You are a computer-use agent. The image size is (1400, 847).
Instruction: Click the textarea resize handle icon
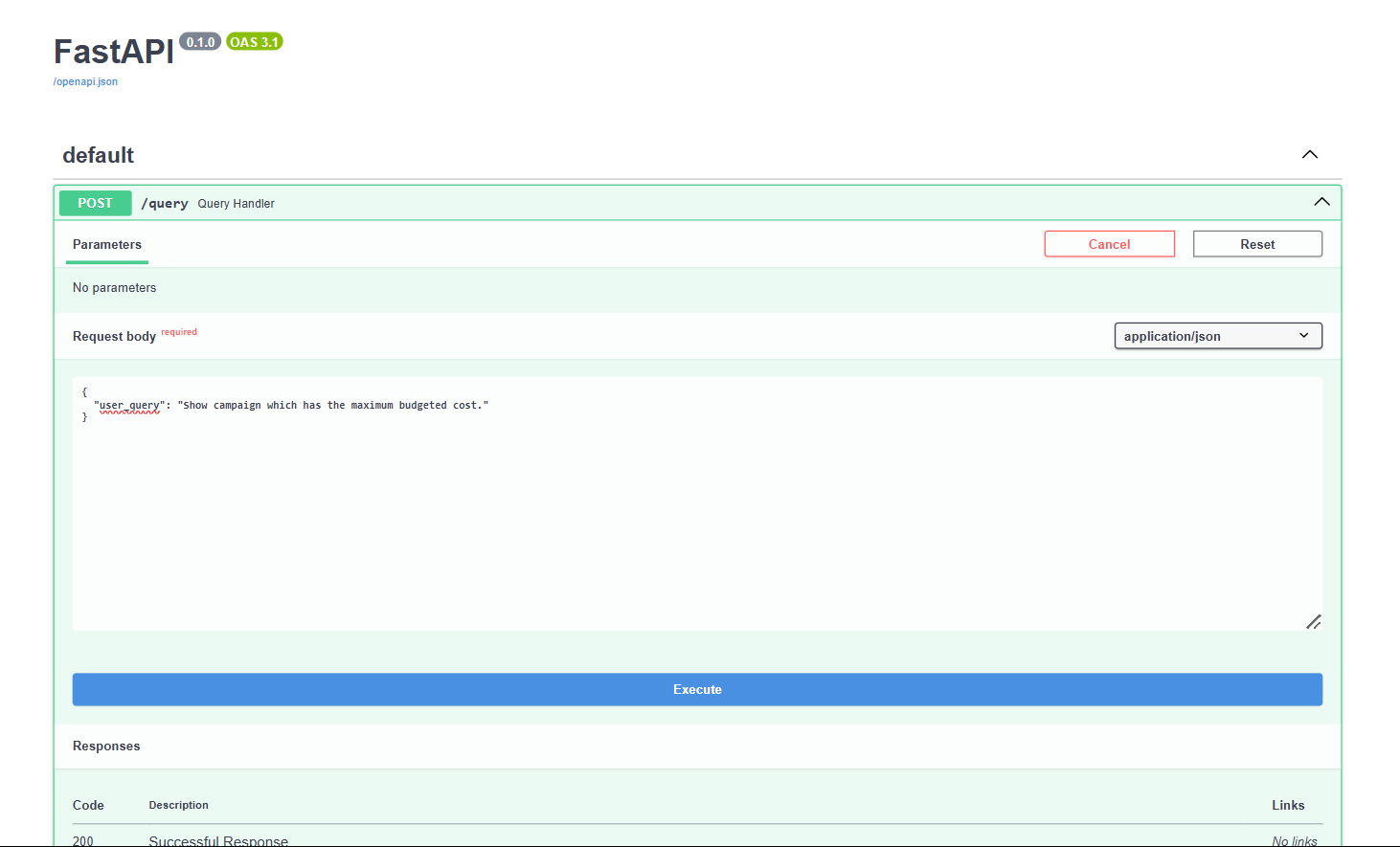[1314, 622]
